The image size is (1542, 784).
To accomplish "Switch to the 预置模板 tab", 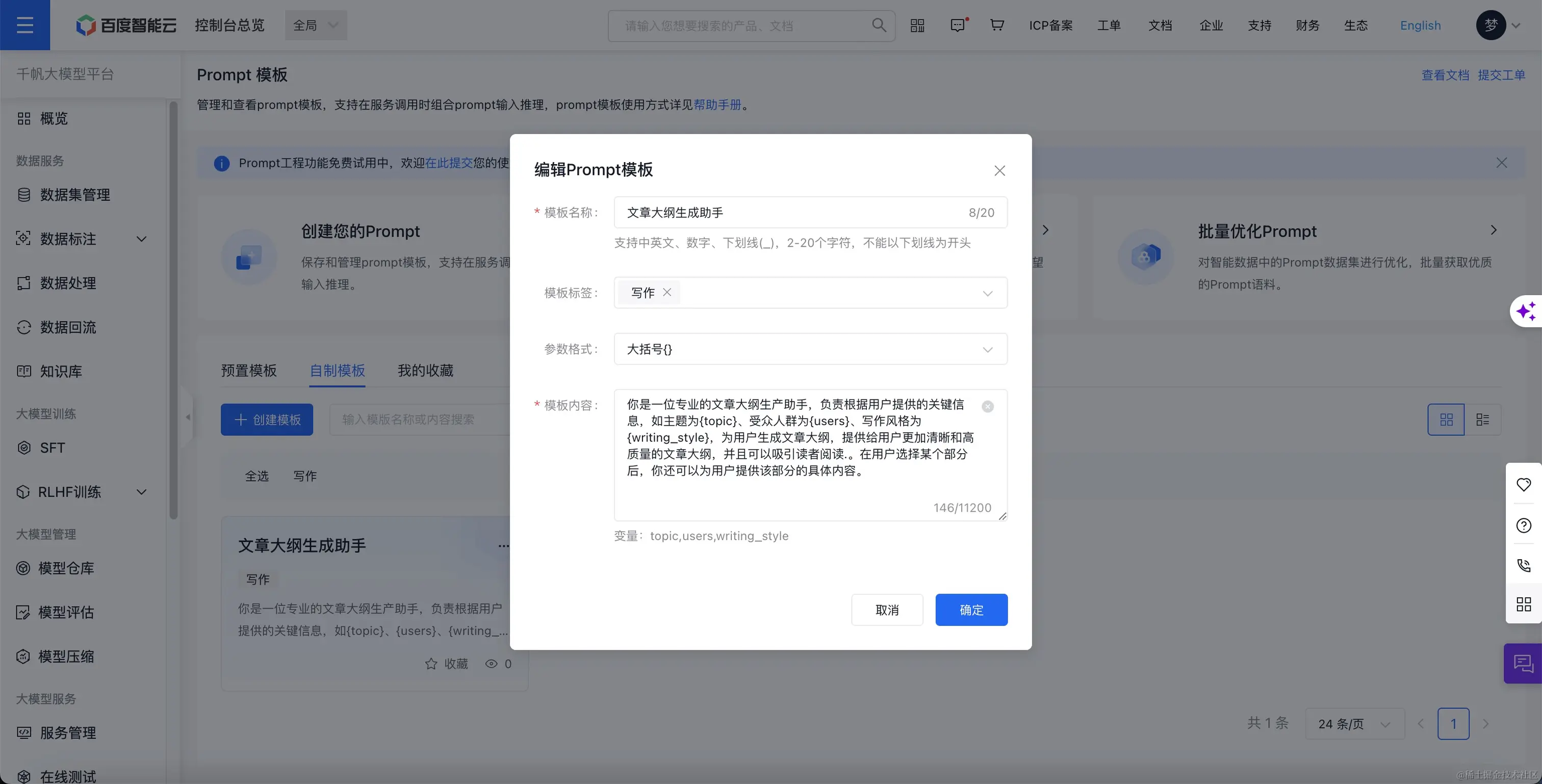I will pyautogui.click(x=248, y=371).
